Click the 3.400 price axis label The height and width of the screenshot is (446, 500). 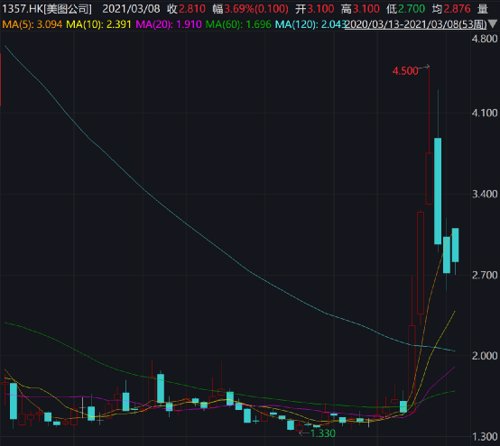[485, 194]
